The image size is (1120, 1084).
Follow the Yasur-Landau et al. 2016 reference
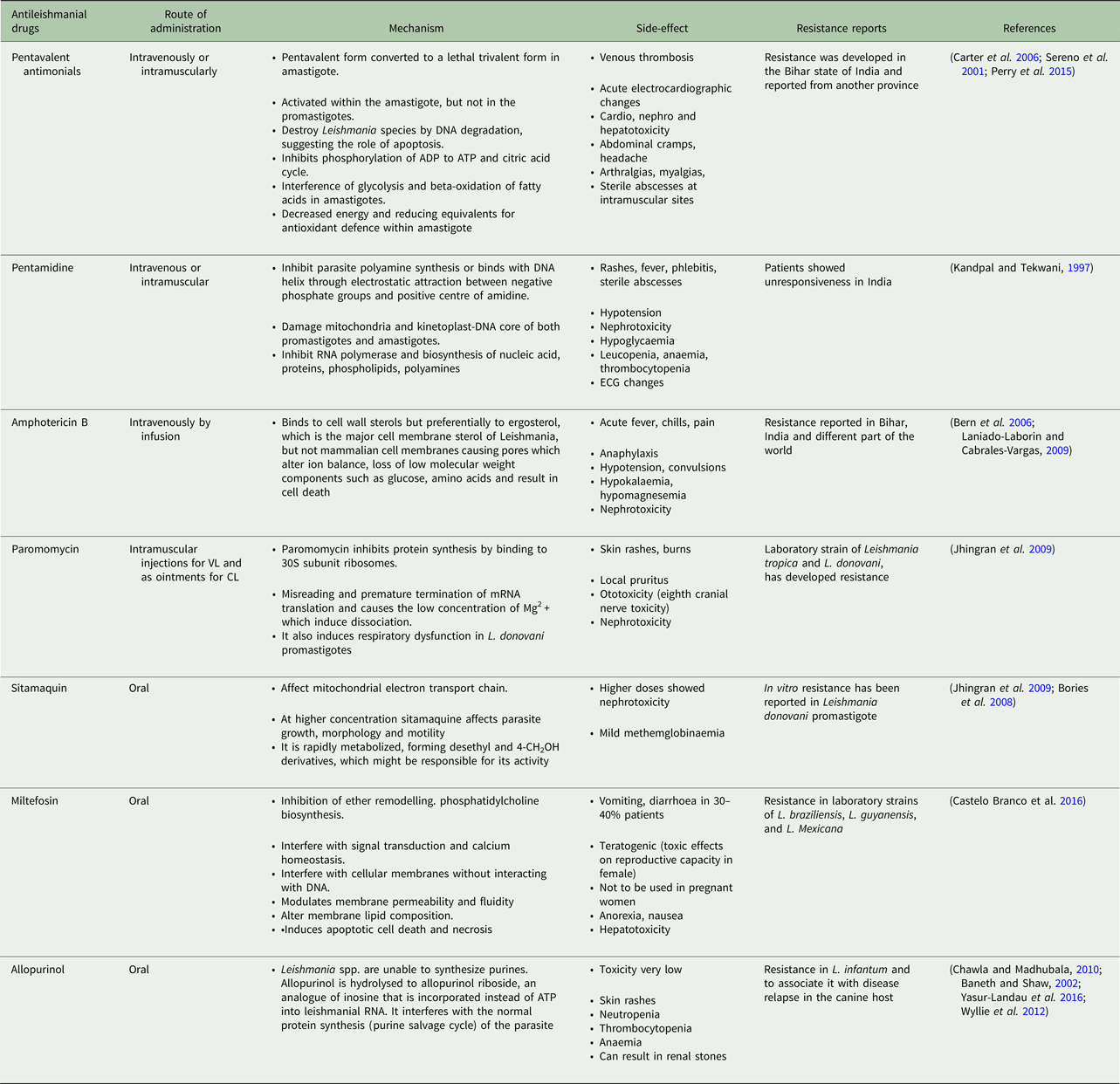pyautogui.click(x=1069, y=998)
